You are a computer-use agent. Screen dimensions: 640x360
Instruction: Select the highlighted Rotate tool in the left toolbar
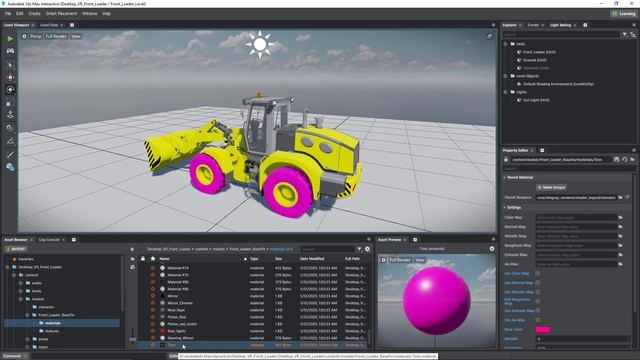[10, 90]
